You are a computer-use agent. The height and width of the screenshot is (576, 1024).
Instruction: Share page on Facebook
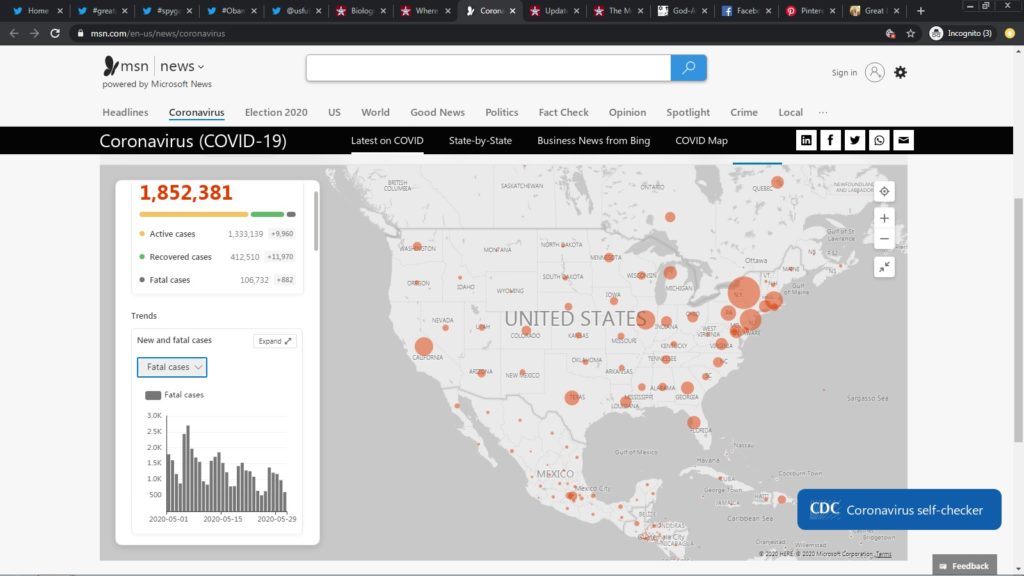[830, 140]
